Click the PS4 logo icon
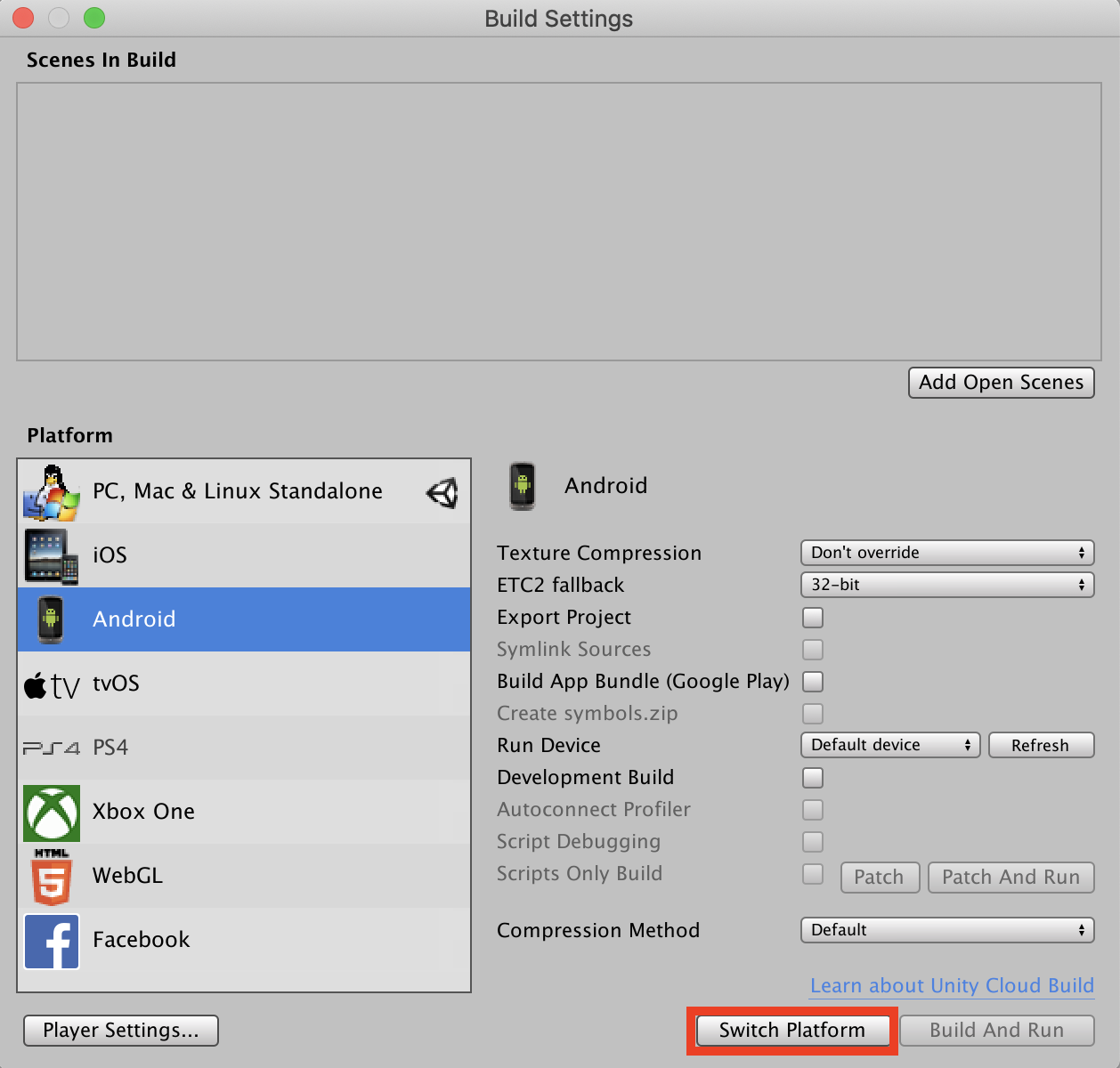1120x1068 pixels. (52, 748)
